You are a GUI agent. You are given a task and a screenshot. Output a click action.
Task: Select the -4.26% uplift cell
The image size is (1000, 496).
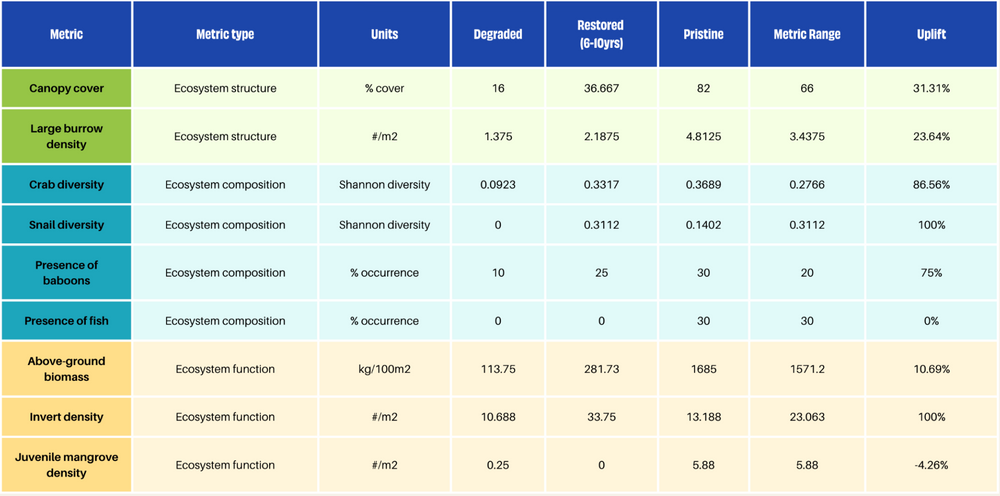tap(930, 465)
